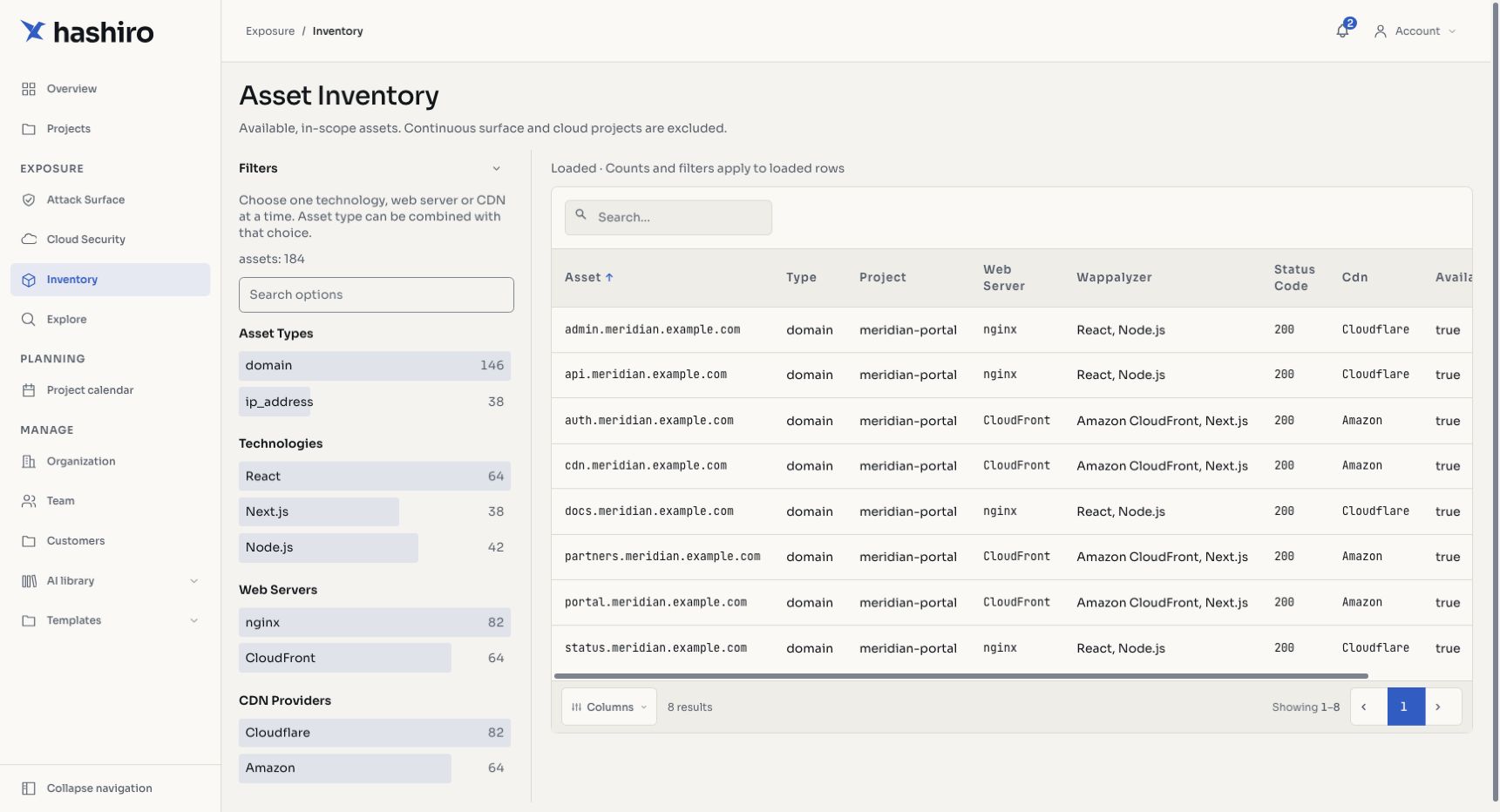Open the Account dropdown menu
The image size is (1500, 812).
[1415, 31]
